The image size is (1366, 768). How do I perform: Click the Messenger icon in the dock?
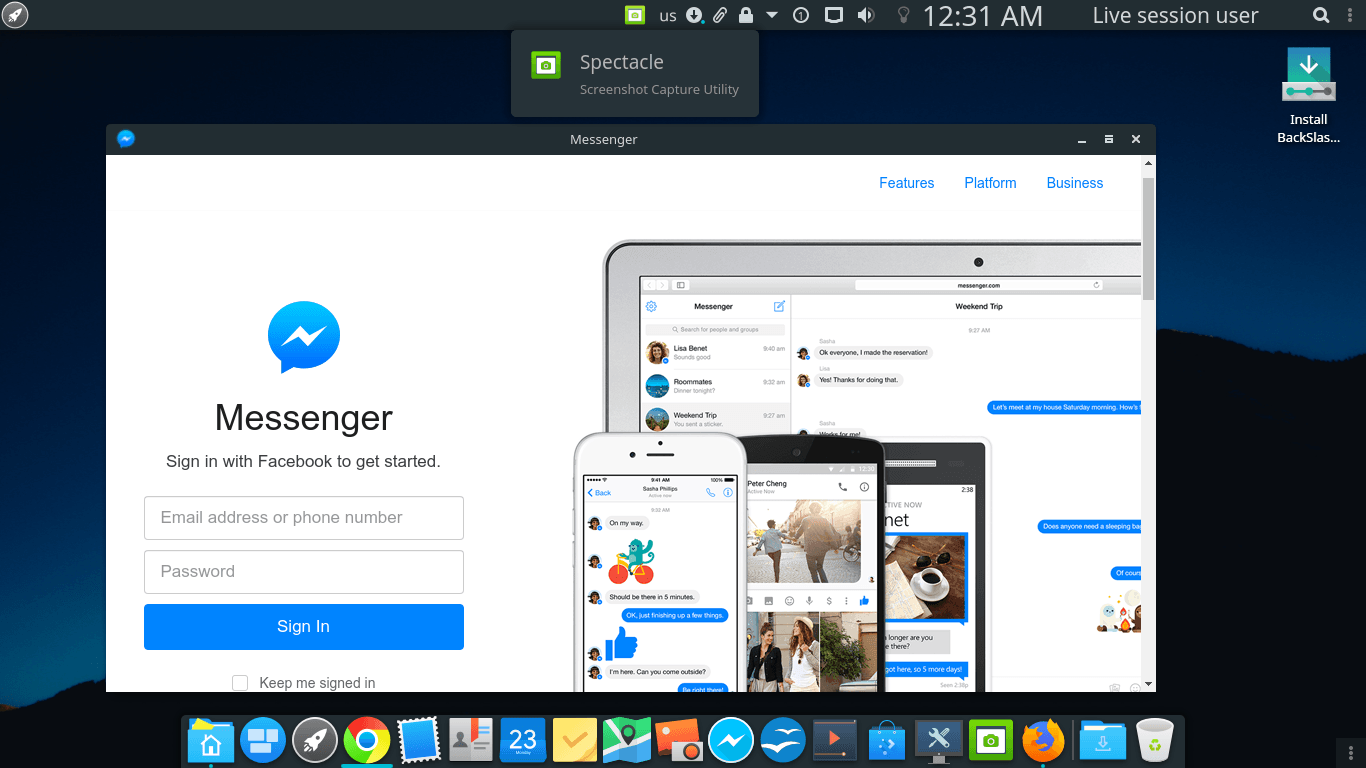(731, 741)
